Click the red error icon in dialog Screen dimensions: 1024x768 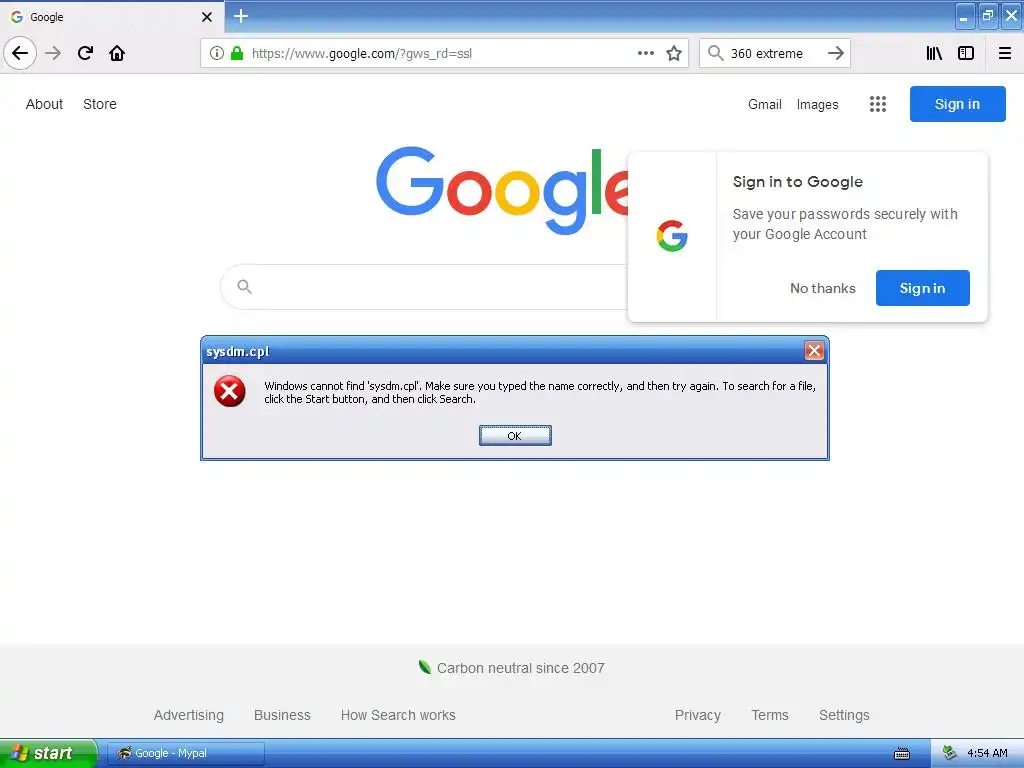pyautogui.click(x=229, y=391)
